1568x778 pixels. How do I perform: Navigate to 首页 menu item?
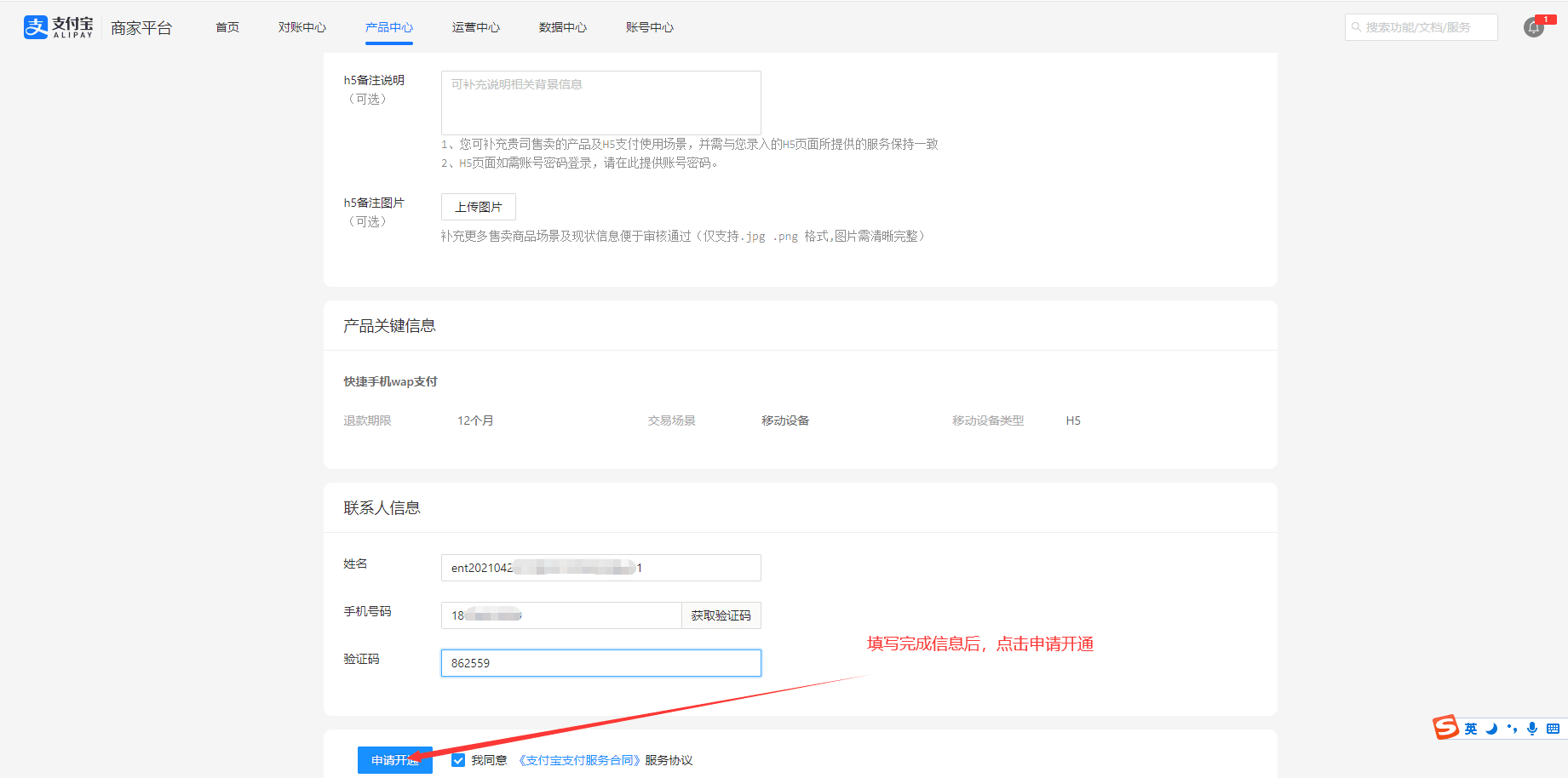227,27
